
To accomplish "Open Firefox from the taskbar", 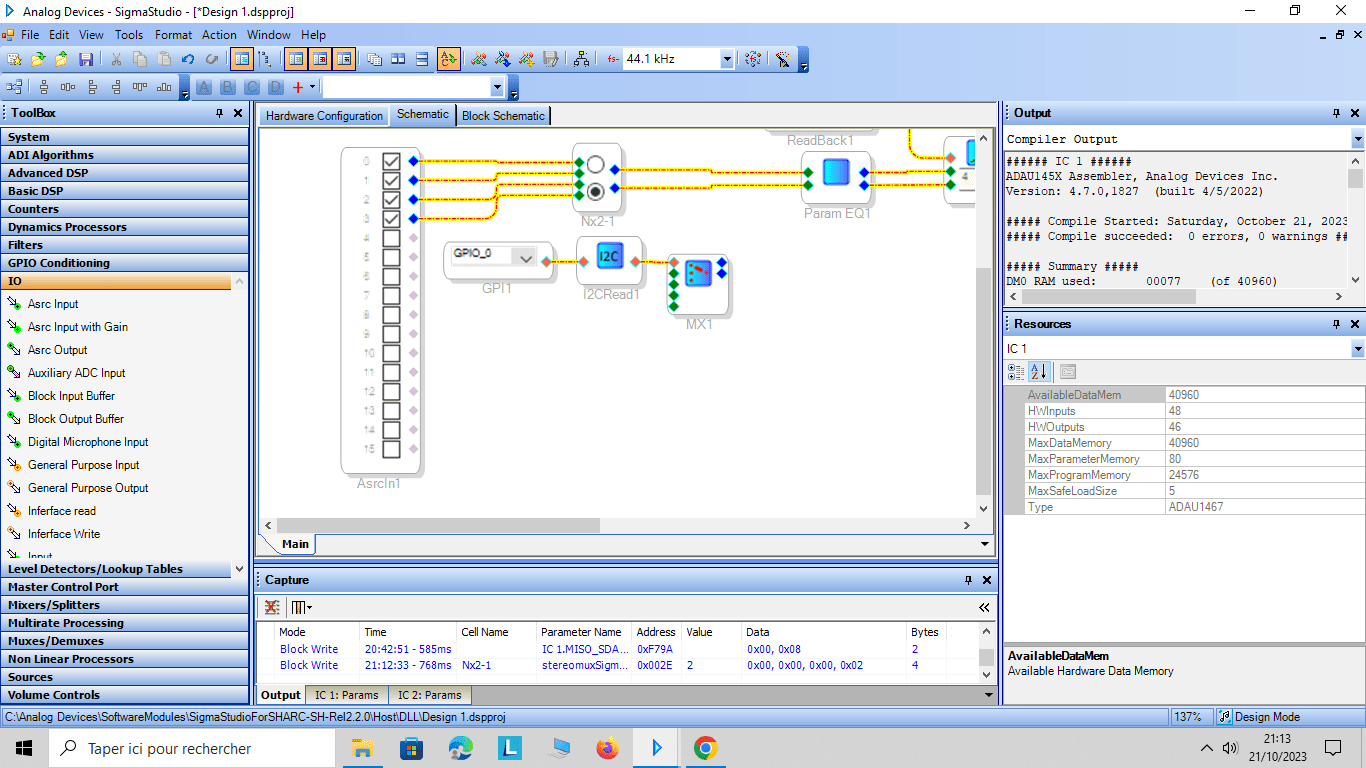I will (x=607, y=748).
